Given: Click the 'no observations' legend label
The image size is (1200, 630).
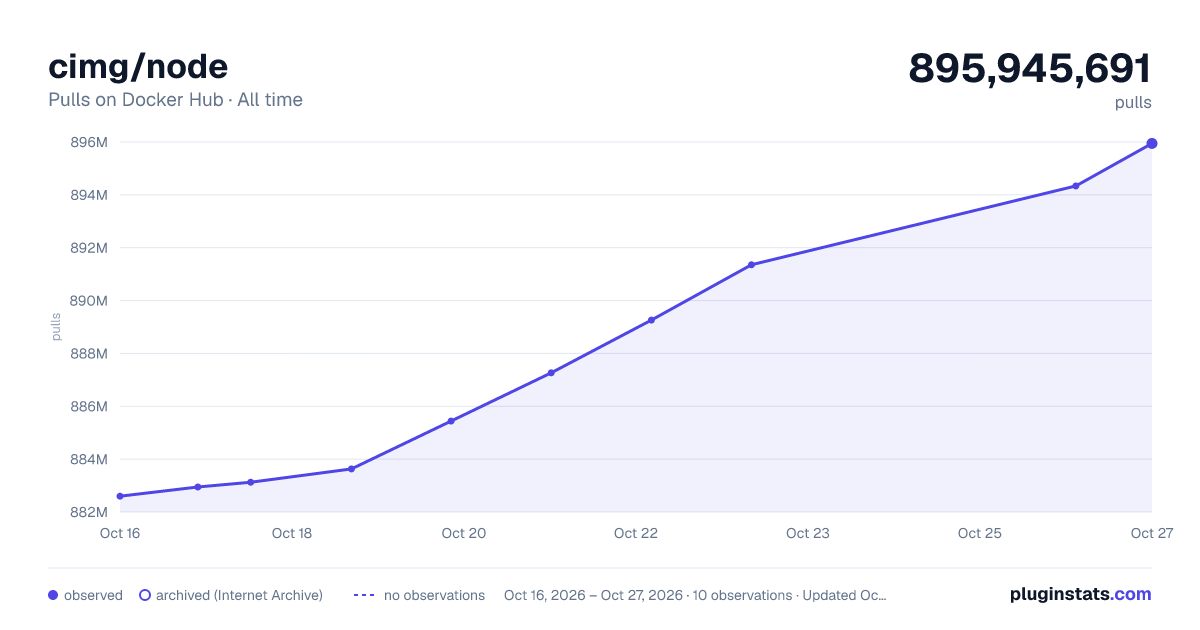Looking at the screenshot, I should [434, 595].
